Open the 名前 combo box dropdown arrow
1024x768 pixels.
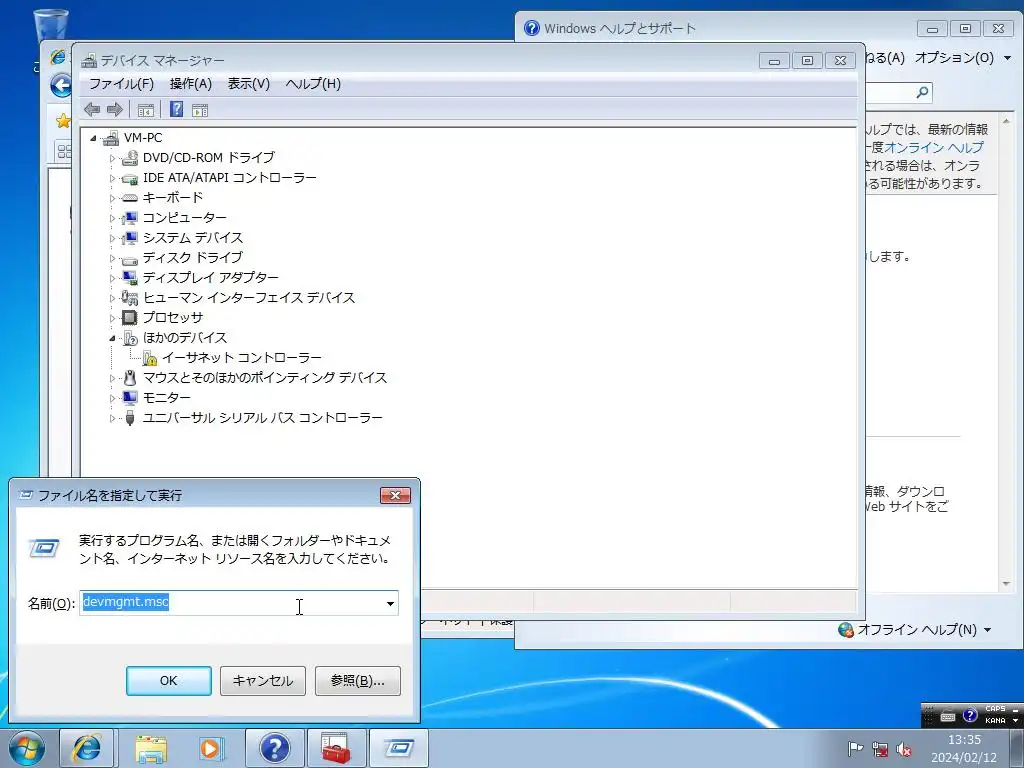click(390, 603)
